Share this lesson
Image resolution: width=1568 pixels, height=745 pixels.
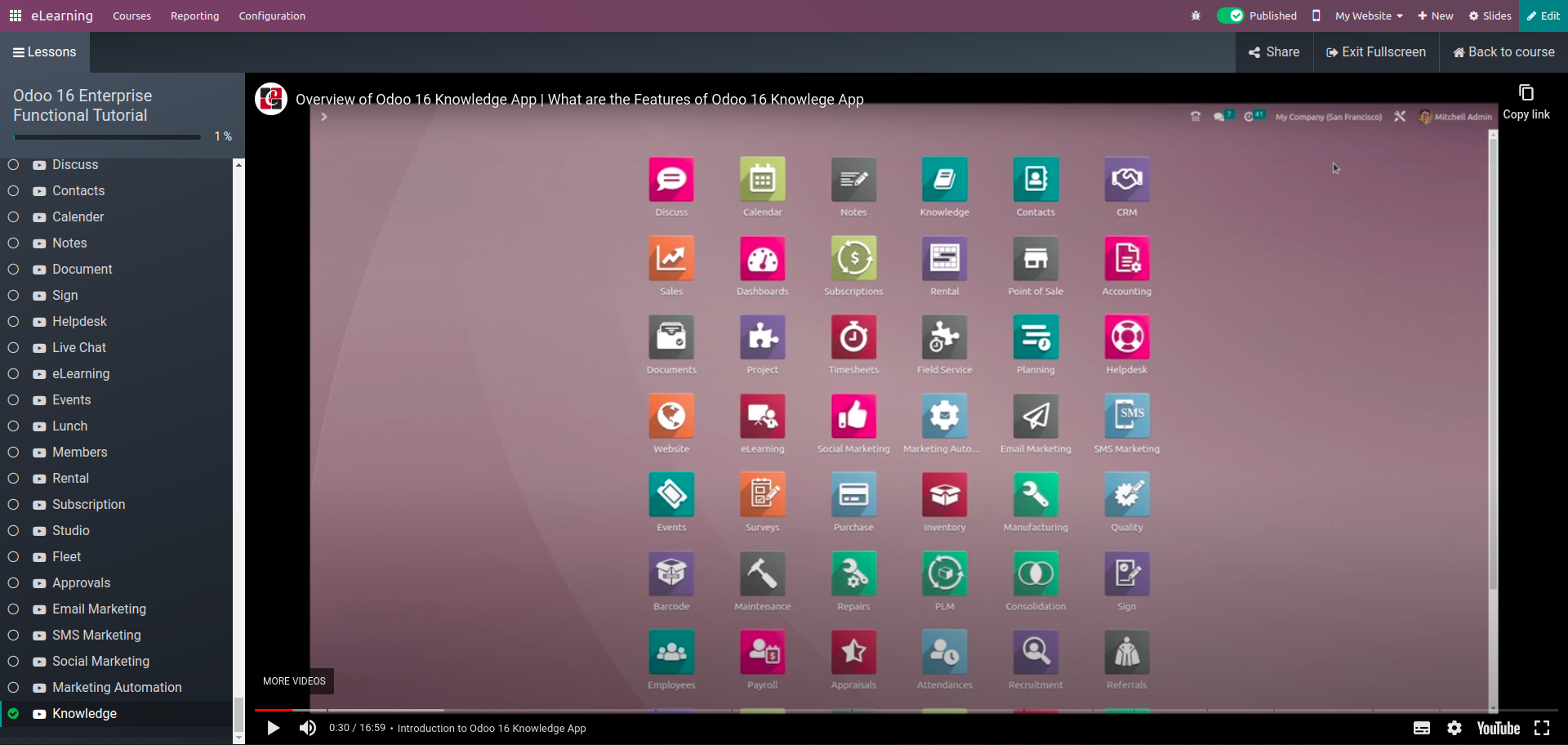point(1274,52)
